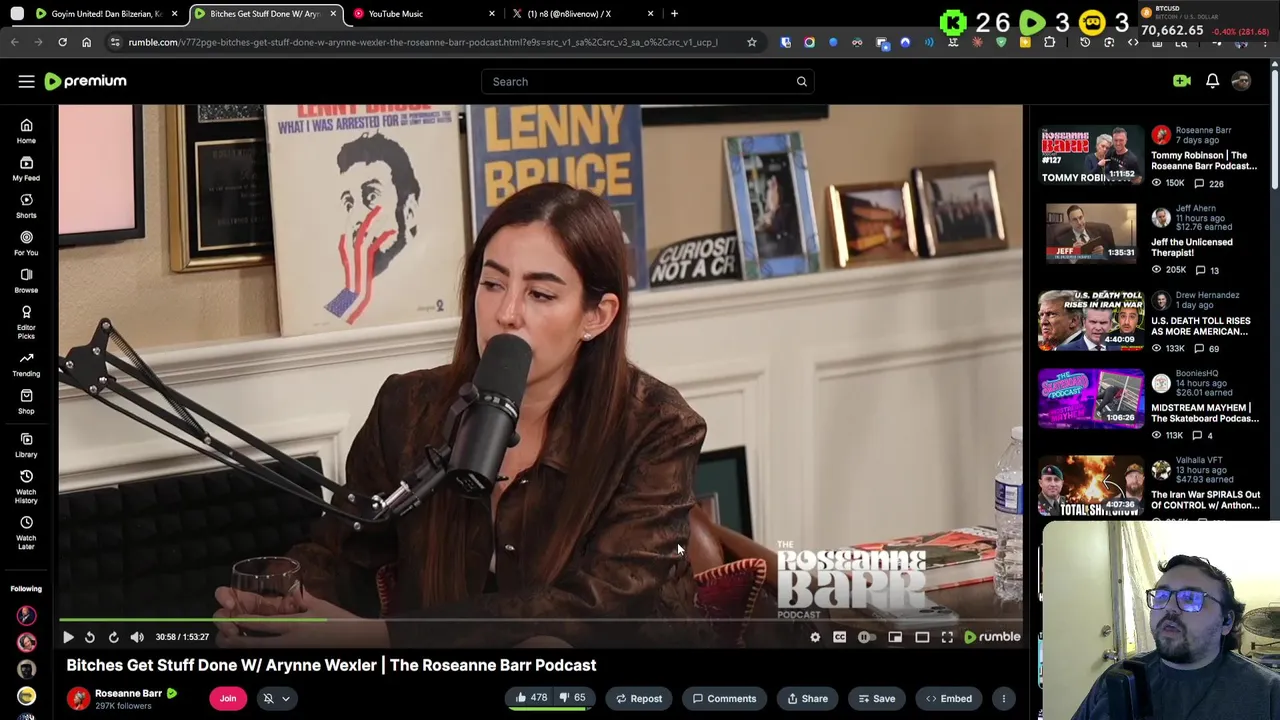The height and width of the screenshot is (720, 1280).
Task: Click the green upload video icon
Action: pyautogui.click(x=1181, y=81)
